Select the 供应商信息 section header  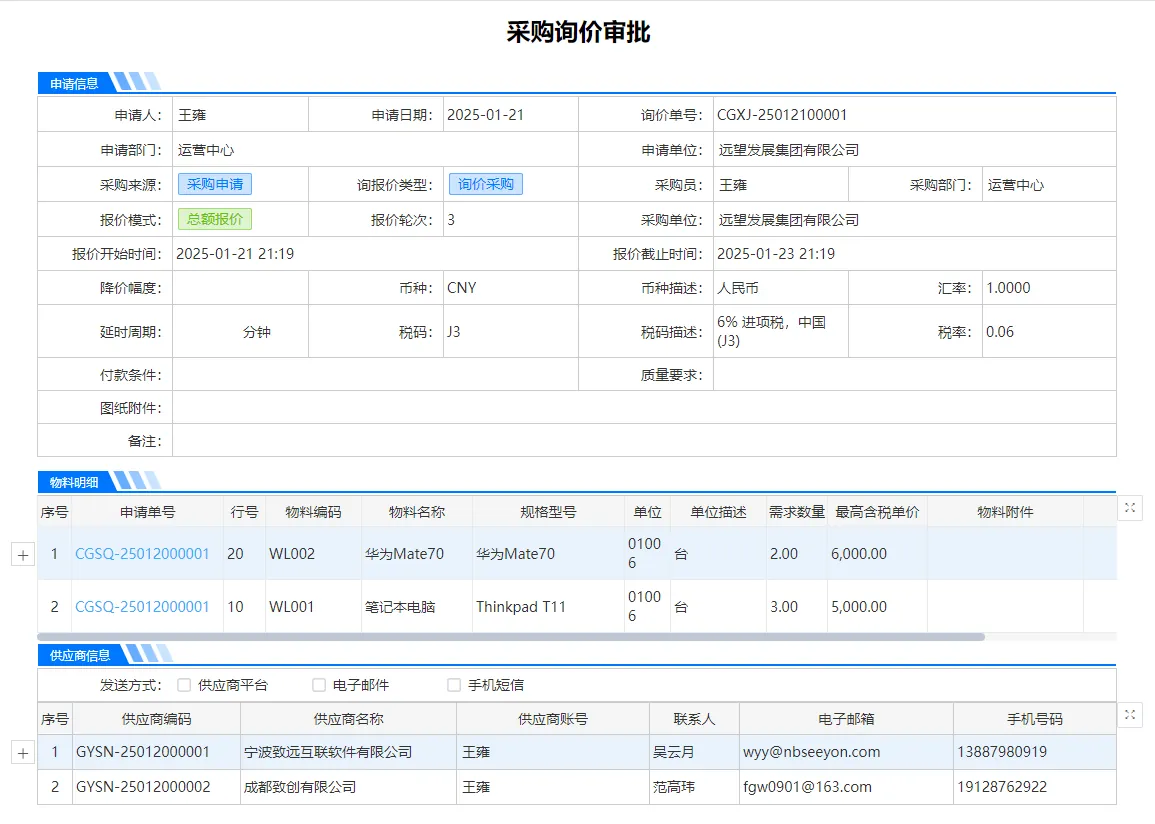pos(80,655)
